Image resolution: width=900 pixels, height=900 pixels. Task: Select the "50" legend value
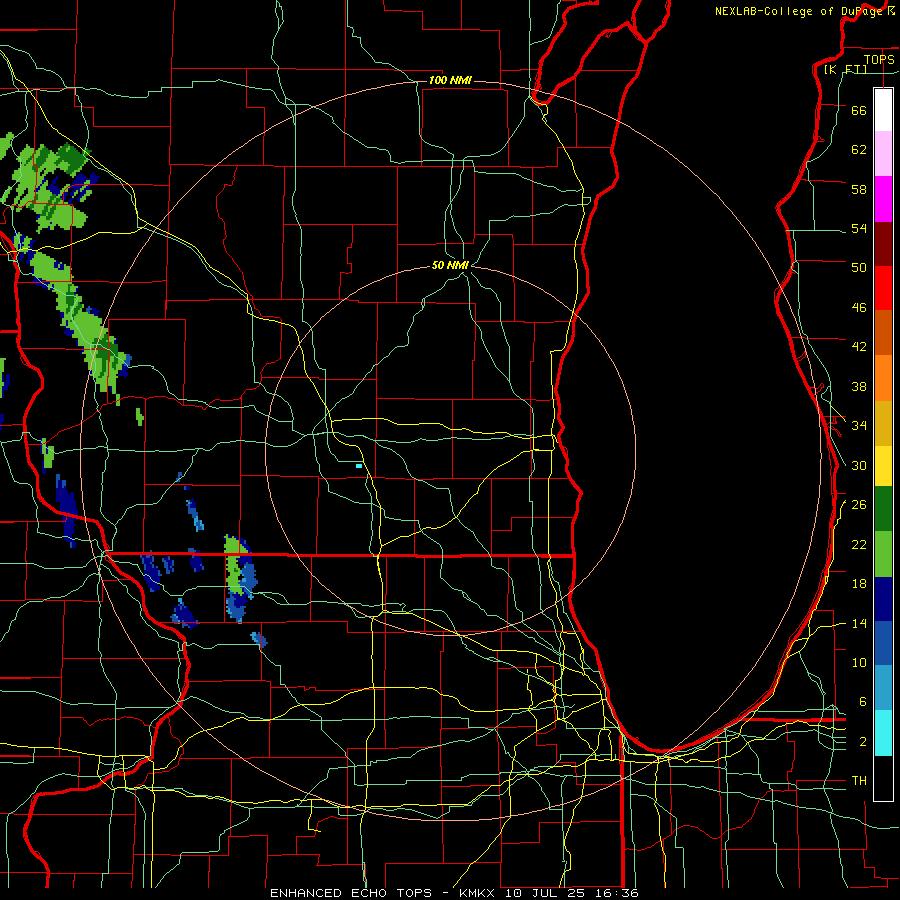[x=859, y=268]
